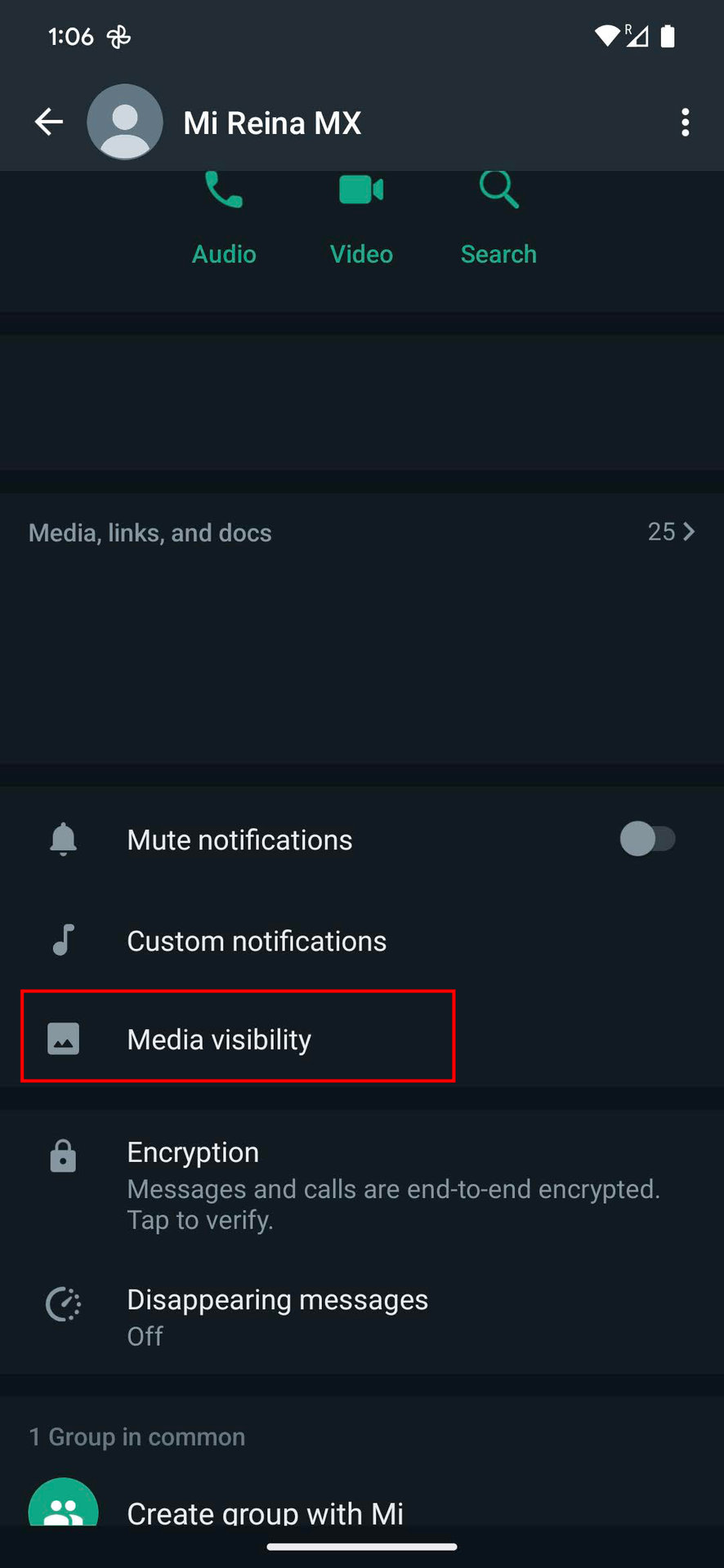Tap Create group with Mi
This screenshot has height=1568, width=724.
point(266,1512)
